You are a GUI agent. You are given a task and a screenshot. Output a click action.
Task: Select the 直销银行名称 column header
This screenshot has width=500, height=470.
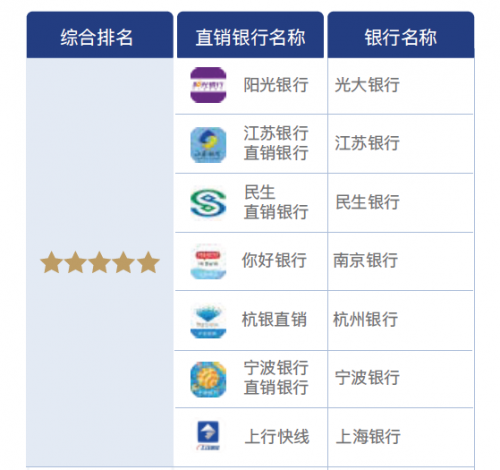coord(250,35)
